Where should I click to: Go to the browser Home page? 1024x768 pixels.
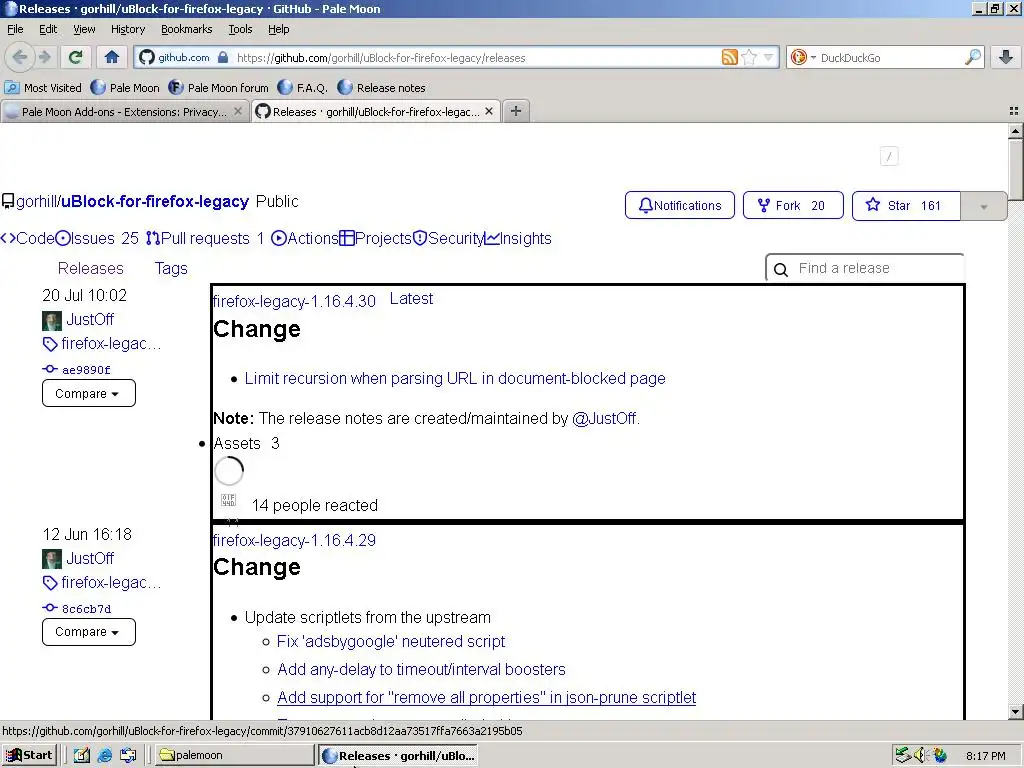coord(112,57)
